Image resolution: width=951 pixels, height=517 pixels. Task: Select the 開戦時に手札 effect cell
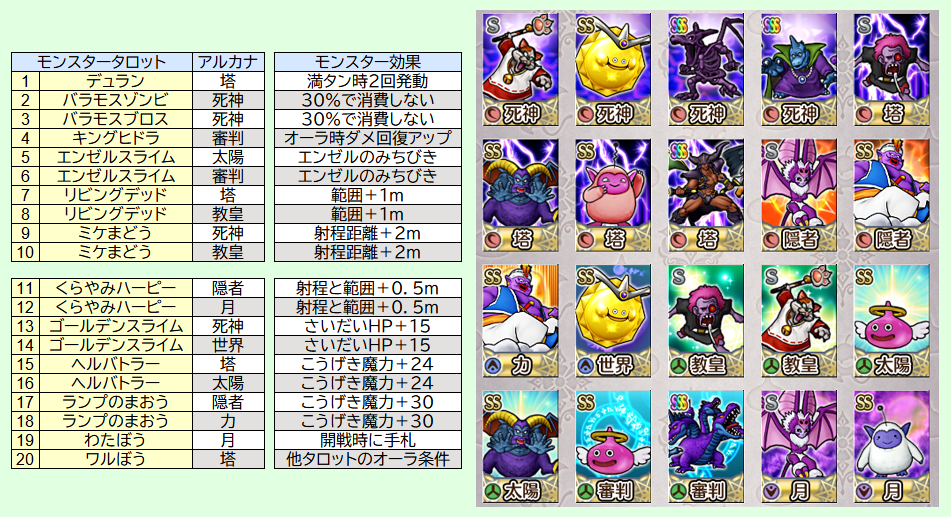(368, 440)
